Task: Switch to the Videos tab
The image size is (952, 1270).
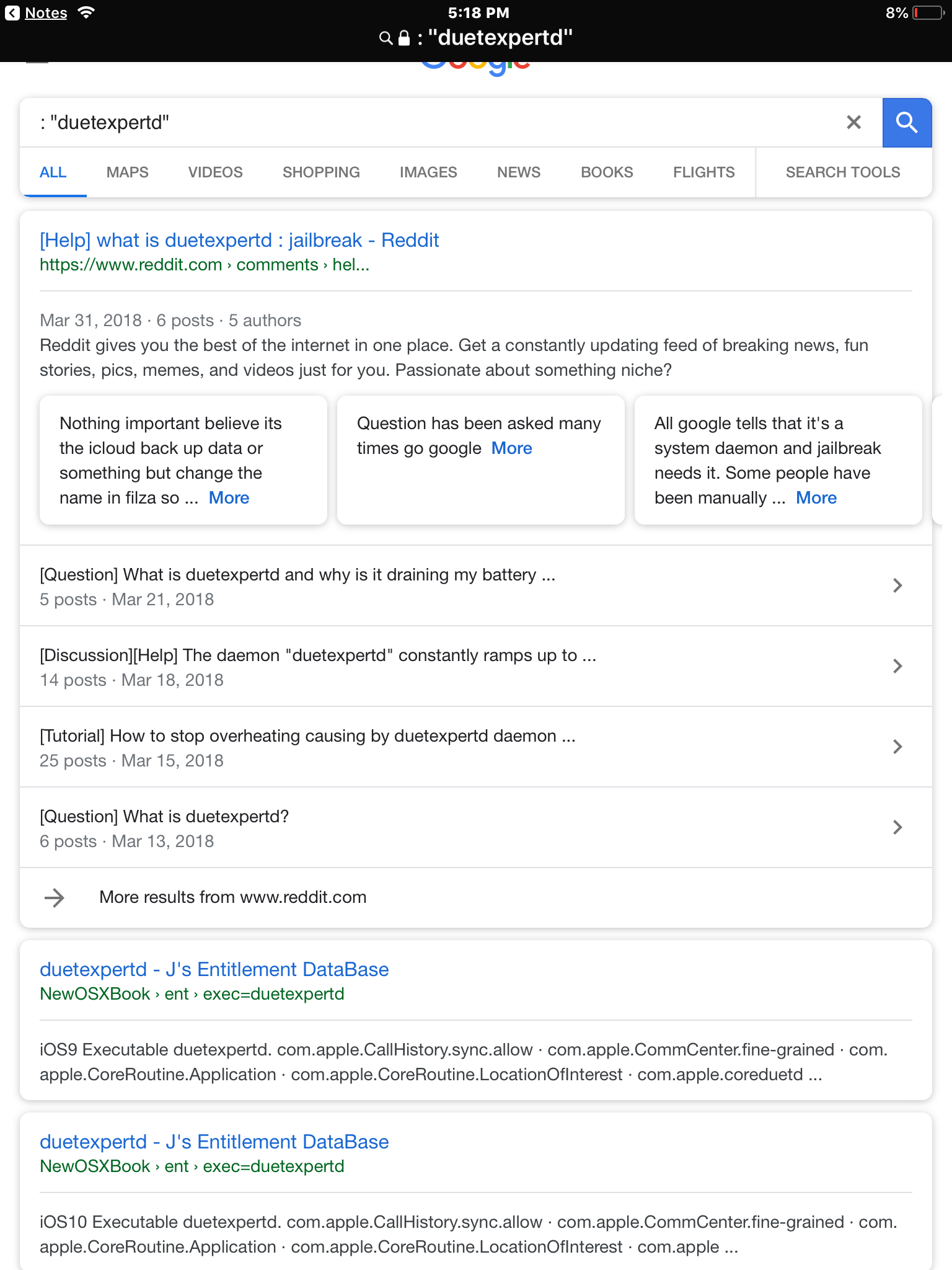Action: point(215,172)
